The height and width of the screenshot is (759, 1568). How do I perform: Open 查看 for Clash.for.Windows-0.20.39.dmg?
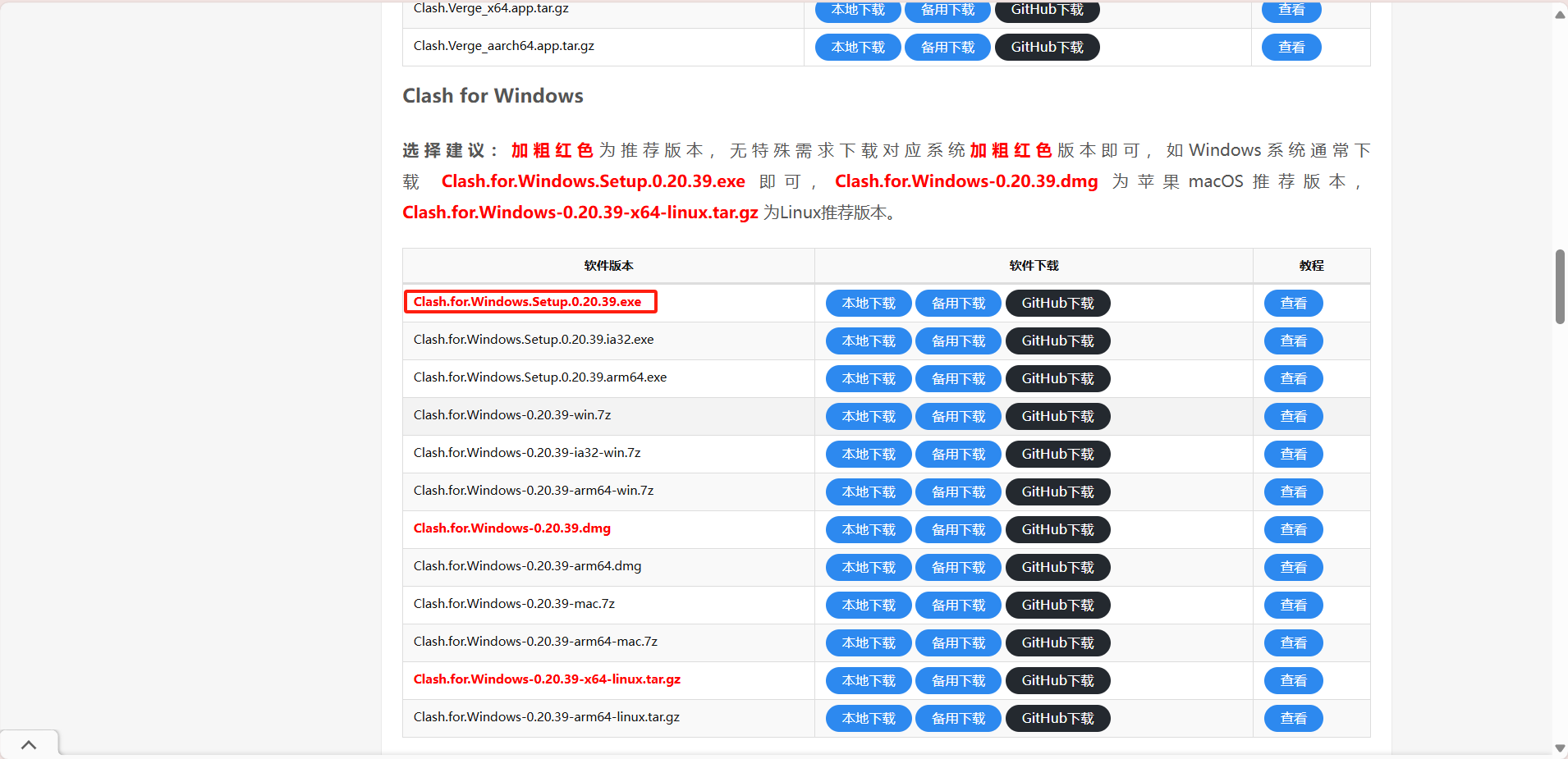point(1293,530)
